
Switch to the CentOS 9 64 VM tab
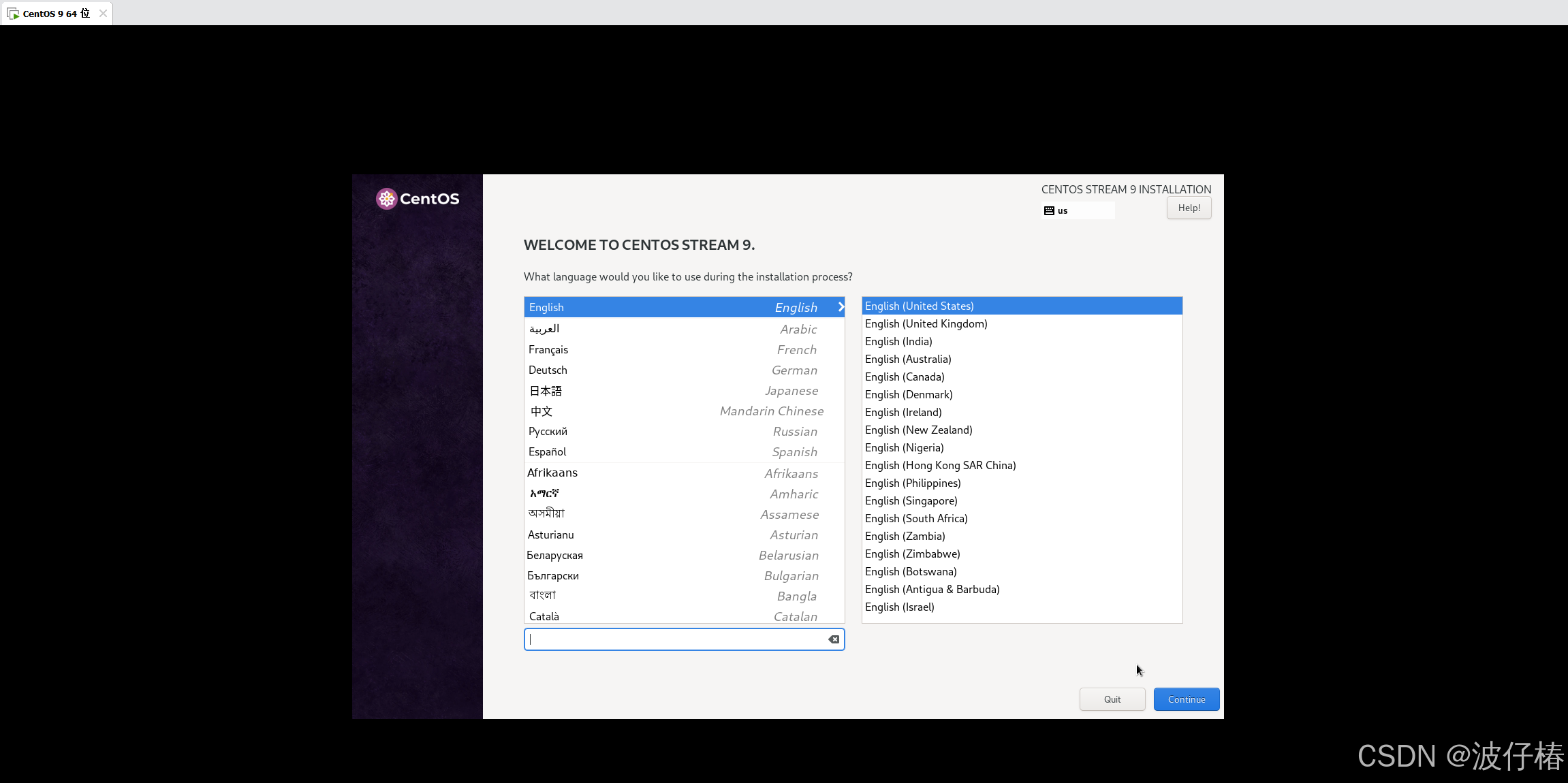point(56,14)
